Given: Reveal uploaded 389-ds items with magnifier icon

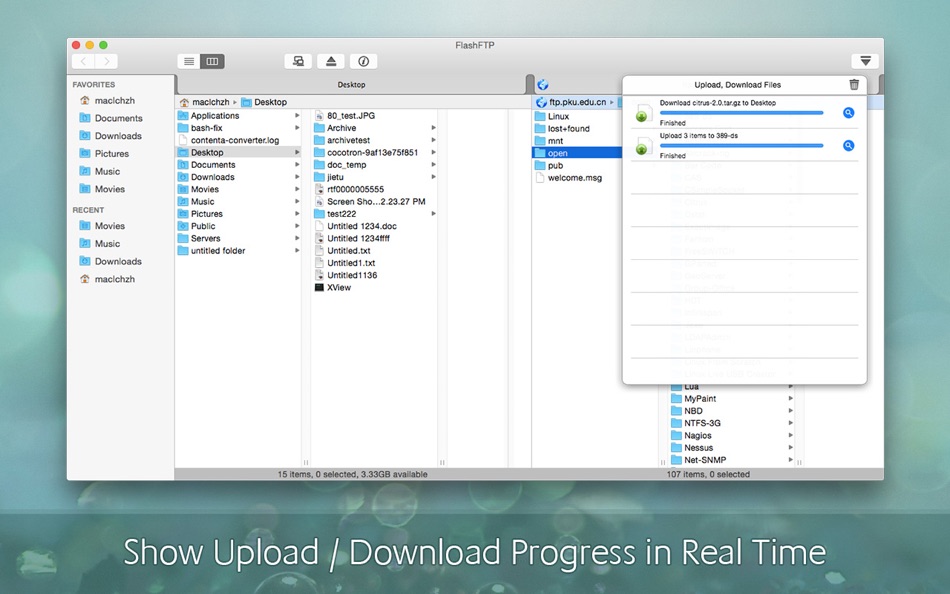Looking at the screenshot, I should (x=848, y=145).
